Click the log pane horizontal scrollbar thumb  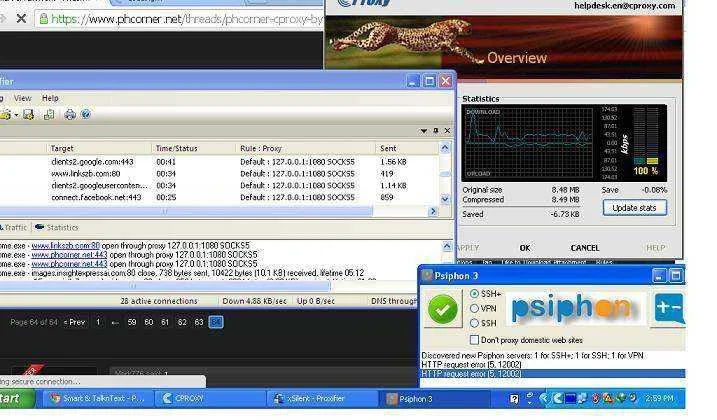click(x=164, y=286)
